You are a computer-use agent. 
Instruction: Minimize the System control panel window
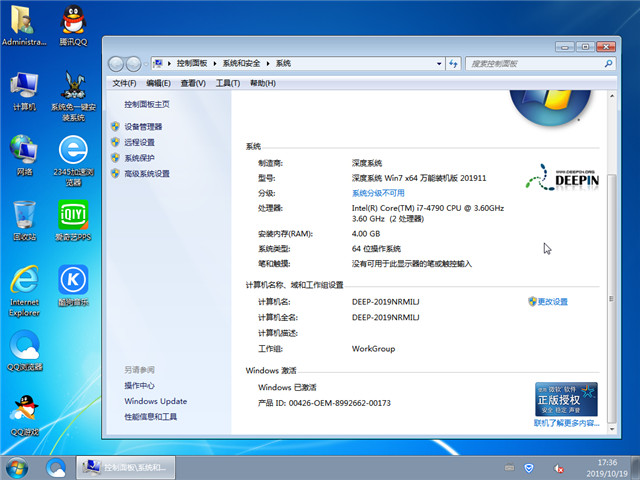564,47
